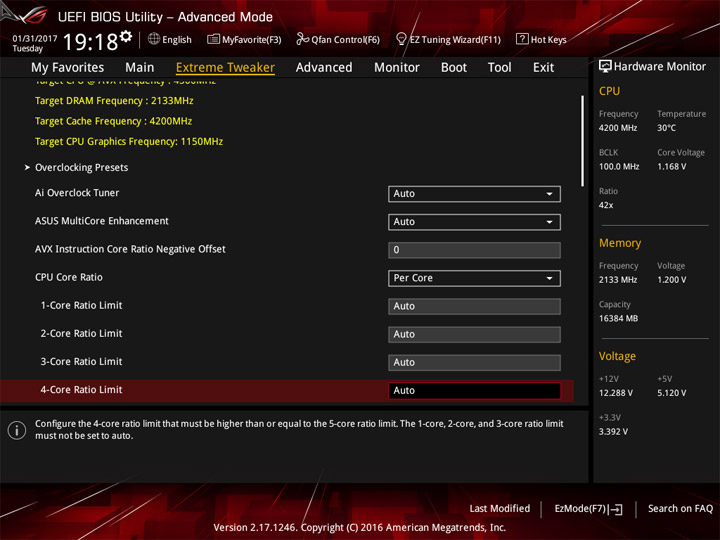Click the settings list vertical scrollbar
Screen dimensions: 720x540
(583, 141)
